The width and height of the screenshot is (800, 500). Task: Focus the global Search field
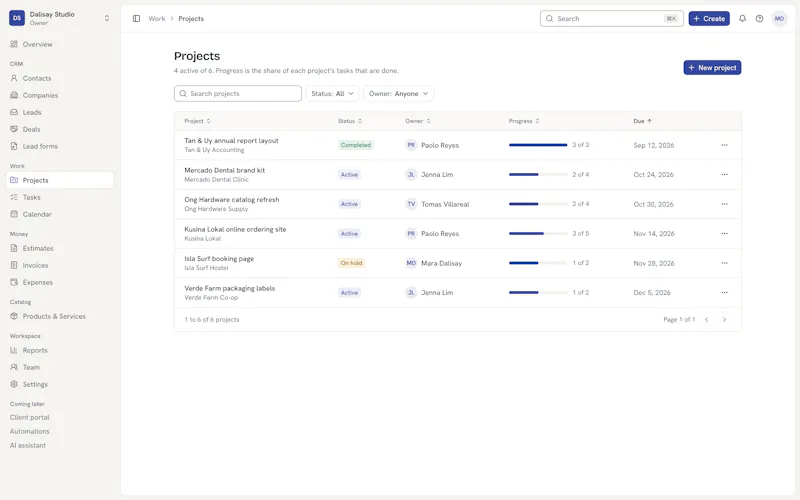point(611,18)
